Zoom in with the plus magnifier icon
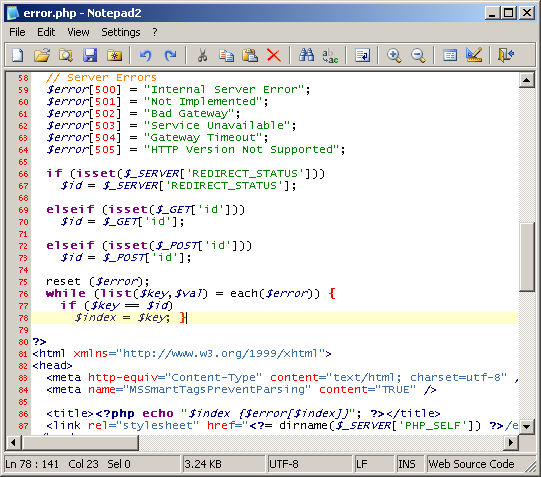 pos(394,55)
